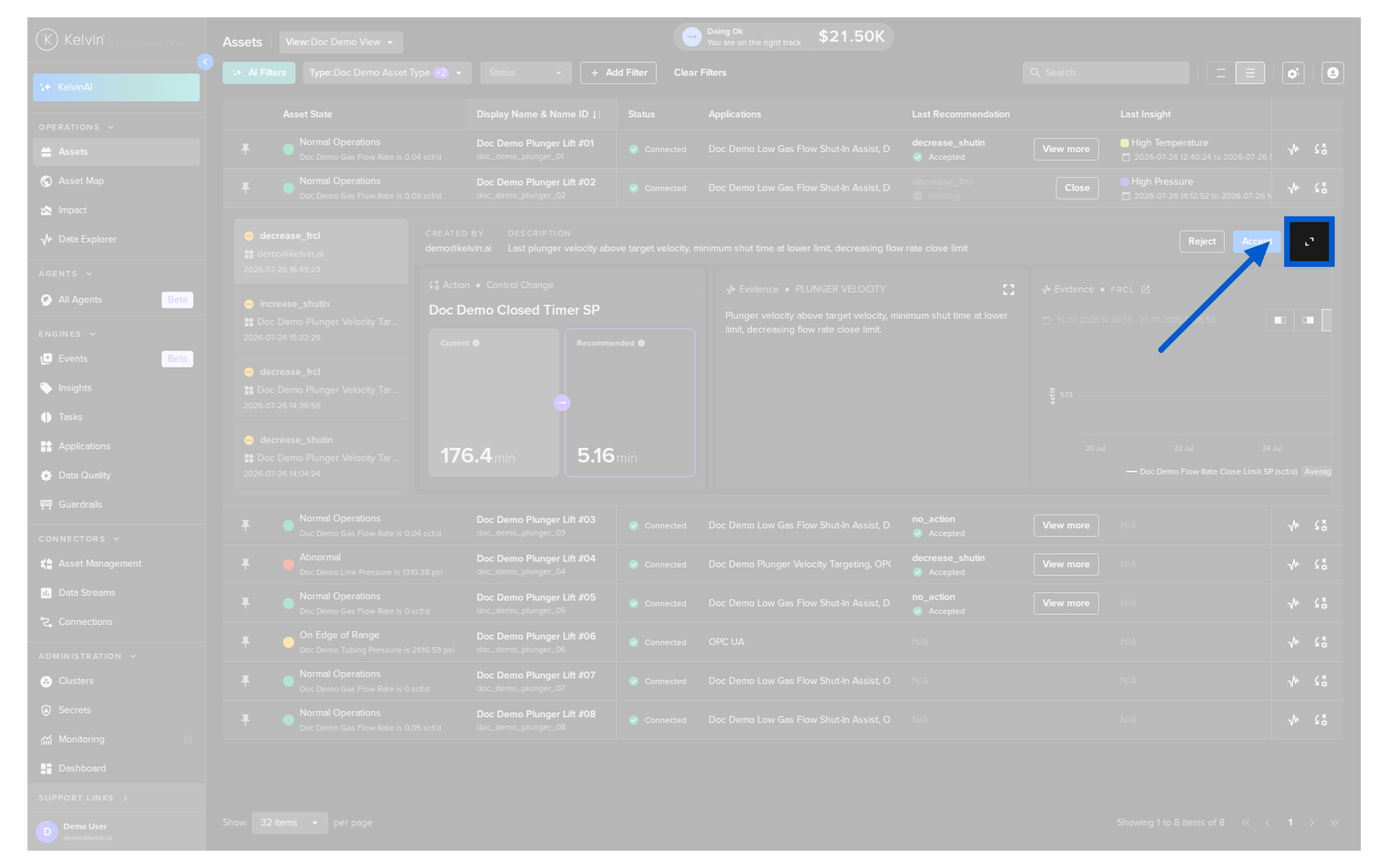This screenshot has width=1389, height=868.
Task: Collapse the left sidebar with the arrow button
Action: [x=205, y=62]
